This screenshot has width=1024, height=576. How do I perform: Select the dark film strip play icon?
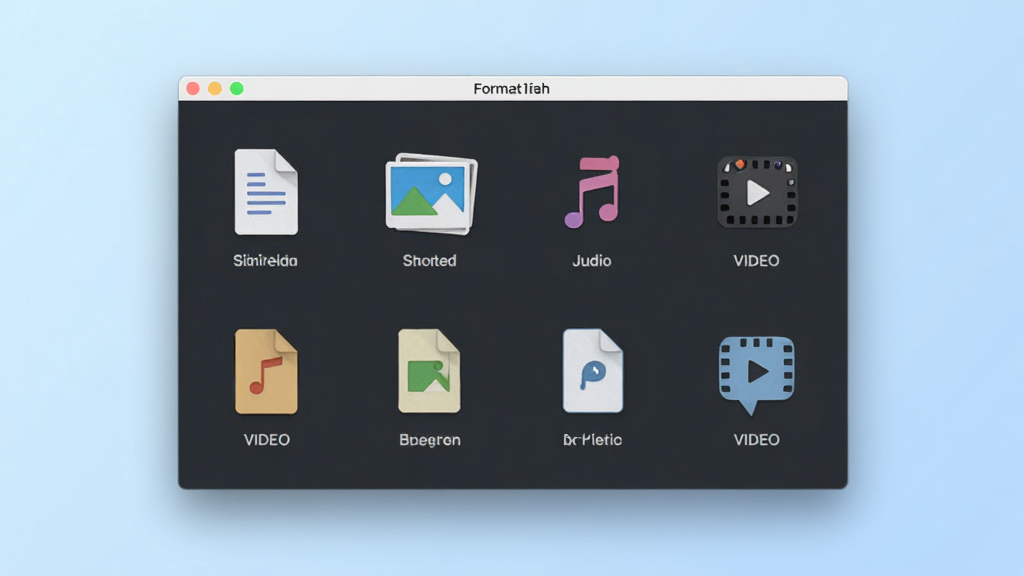pos(757,192)
